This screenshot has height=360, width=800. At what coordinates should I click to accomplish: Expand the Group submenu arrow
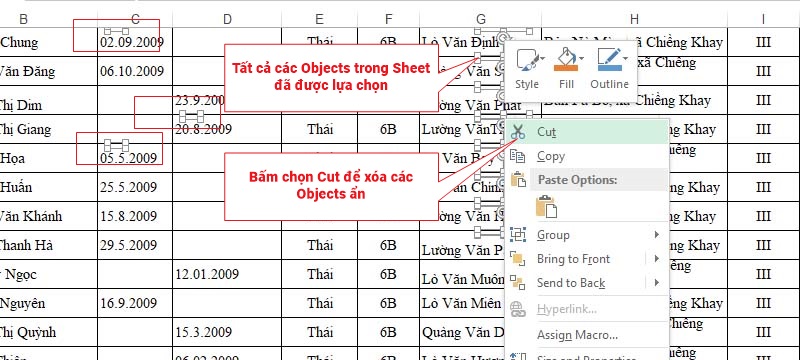[657, 235]
